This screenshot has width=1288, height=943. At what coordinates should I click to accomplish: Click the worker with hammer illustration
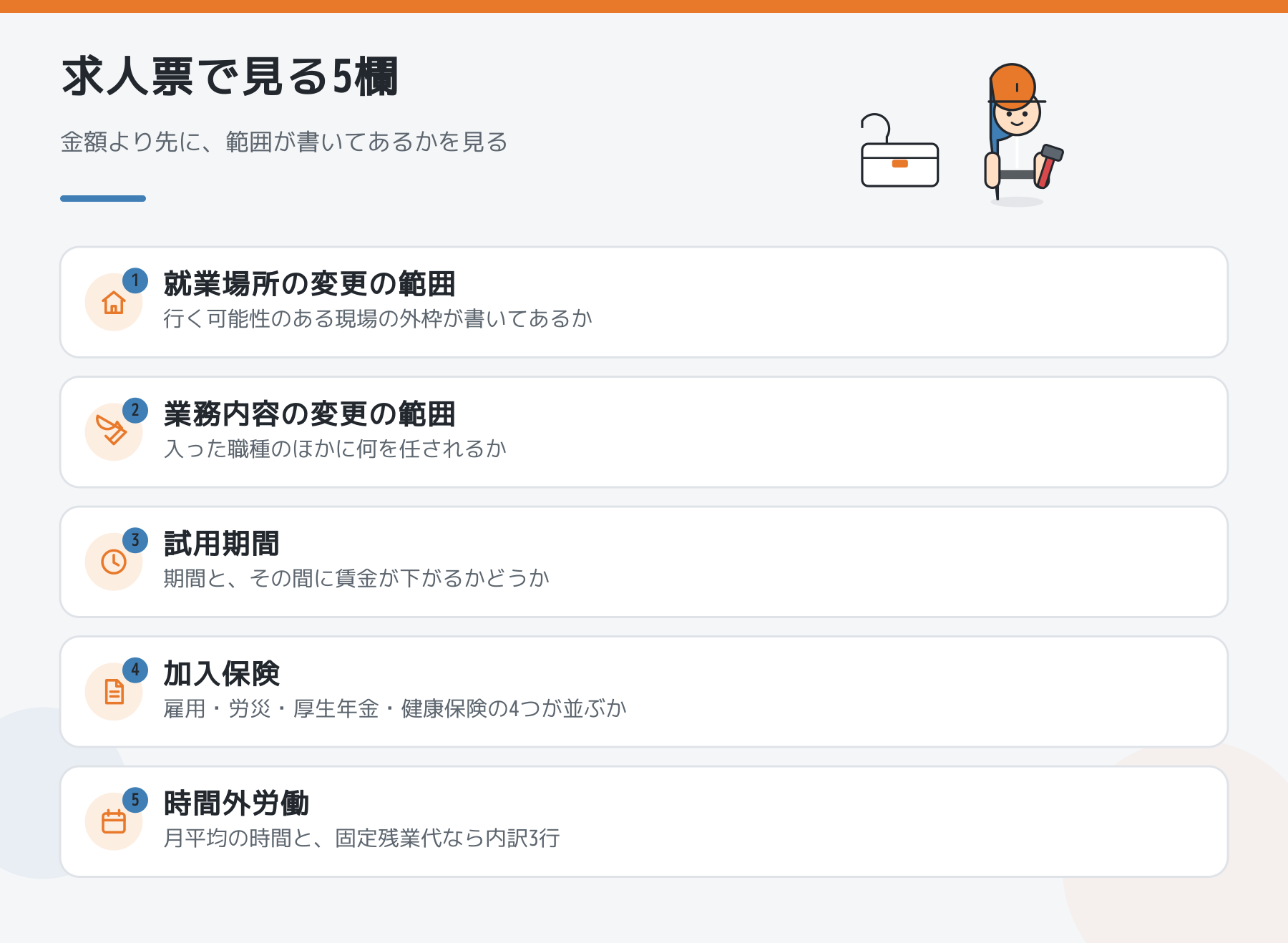coord(1023,135)
